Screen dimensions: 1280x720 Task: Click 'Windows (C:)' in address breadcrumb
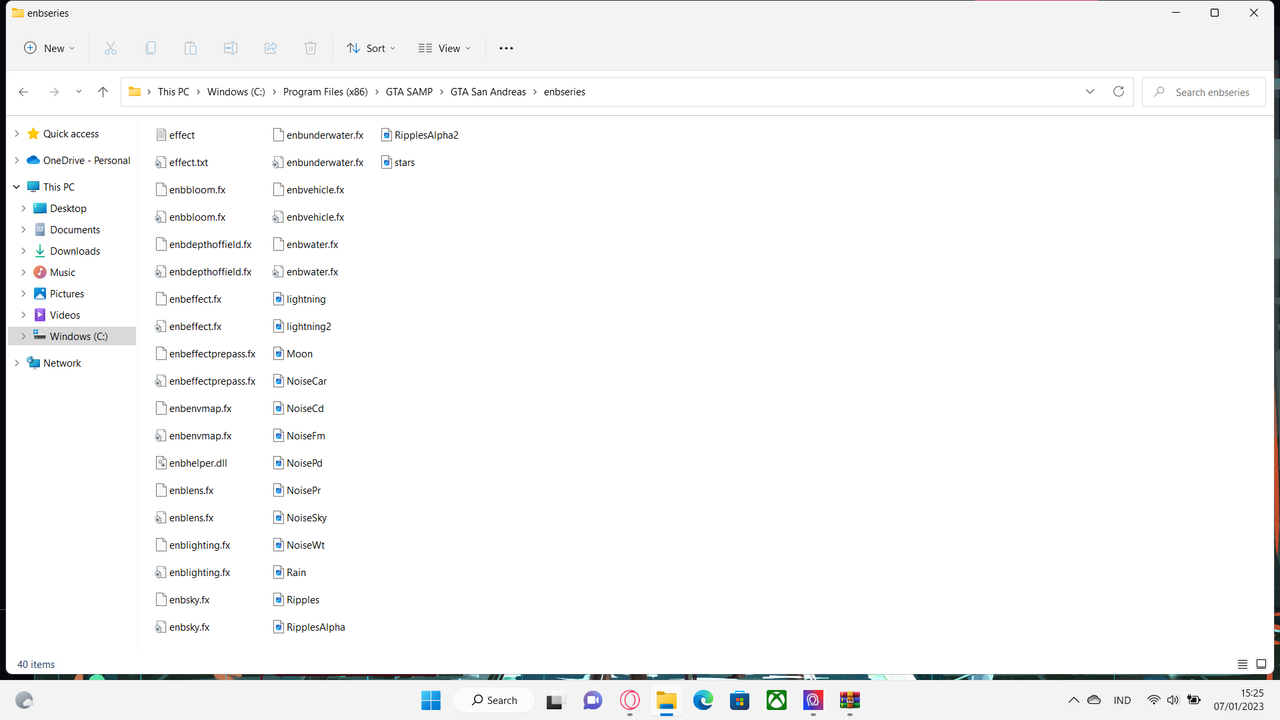[236, 92]
